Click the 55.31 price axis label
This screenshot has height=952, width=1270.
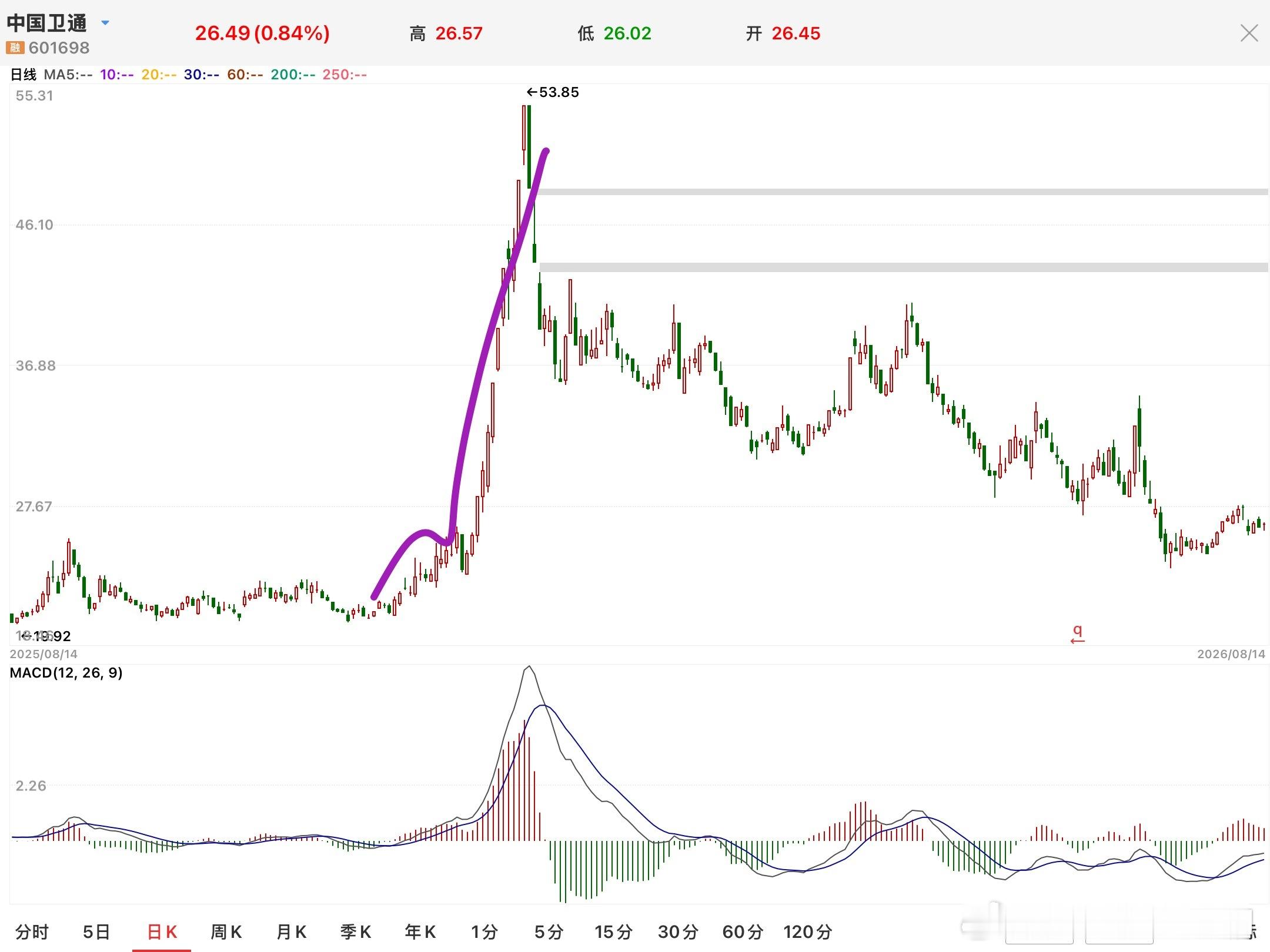point(34,96)
